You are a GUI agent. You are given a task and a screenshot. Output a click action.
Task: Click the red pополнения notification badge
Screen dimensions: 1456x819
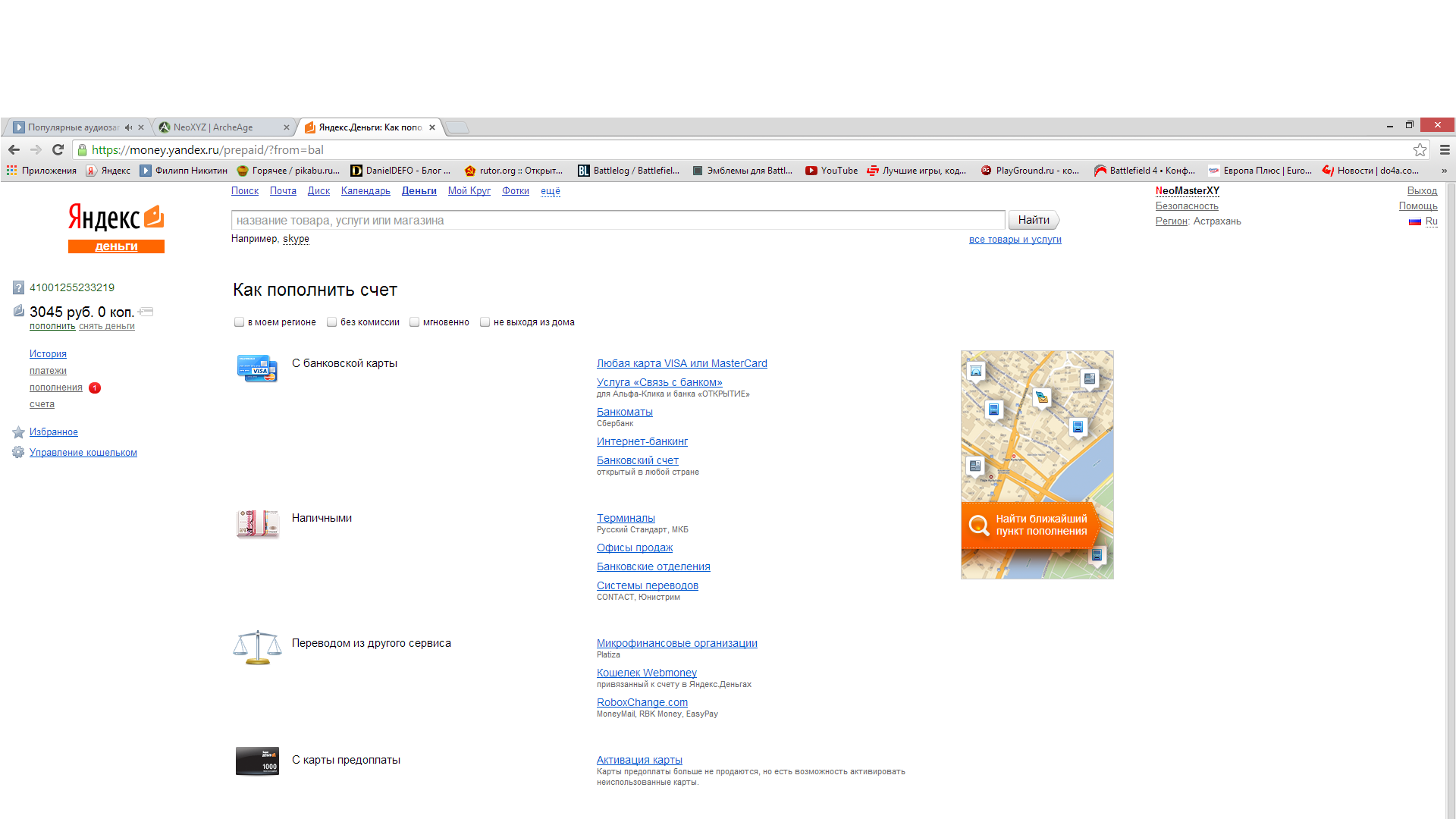tap(95, 388)
